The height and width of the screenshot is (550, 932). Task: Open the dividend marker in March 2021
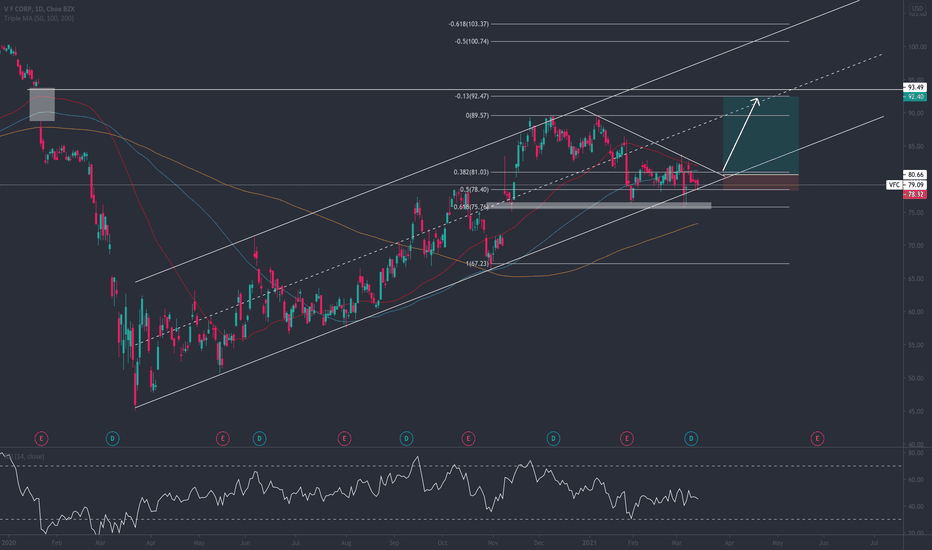pyautogui.click(x=691, y=439)
